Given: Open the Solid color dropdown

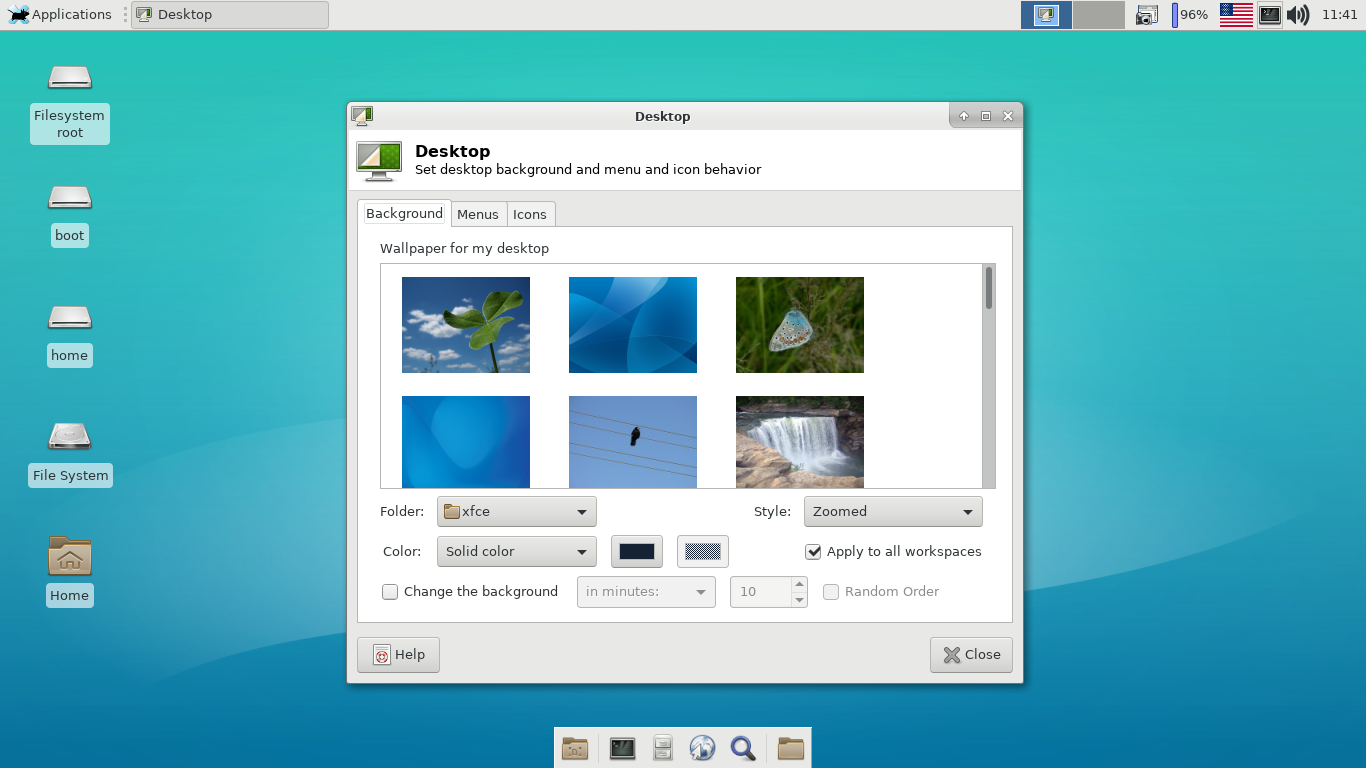Looking at the screenshot, I should [x=517, y=552].
